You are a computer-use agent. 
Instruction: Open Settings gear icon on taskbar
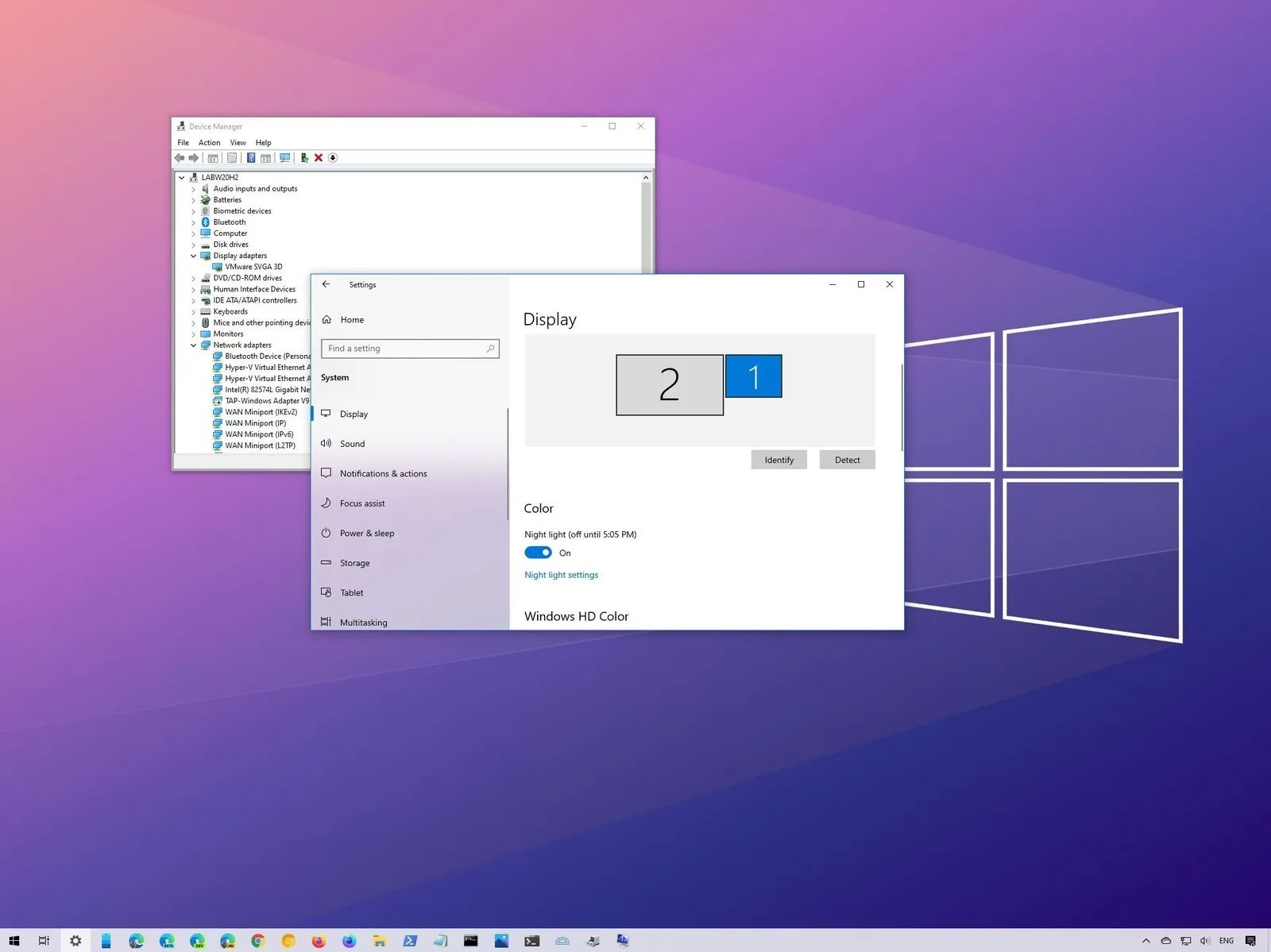[x=75, y=941]
